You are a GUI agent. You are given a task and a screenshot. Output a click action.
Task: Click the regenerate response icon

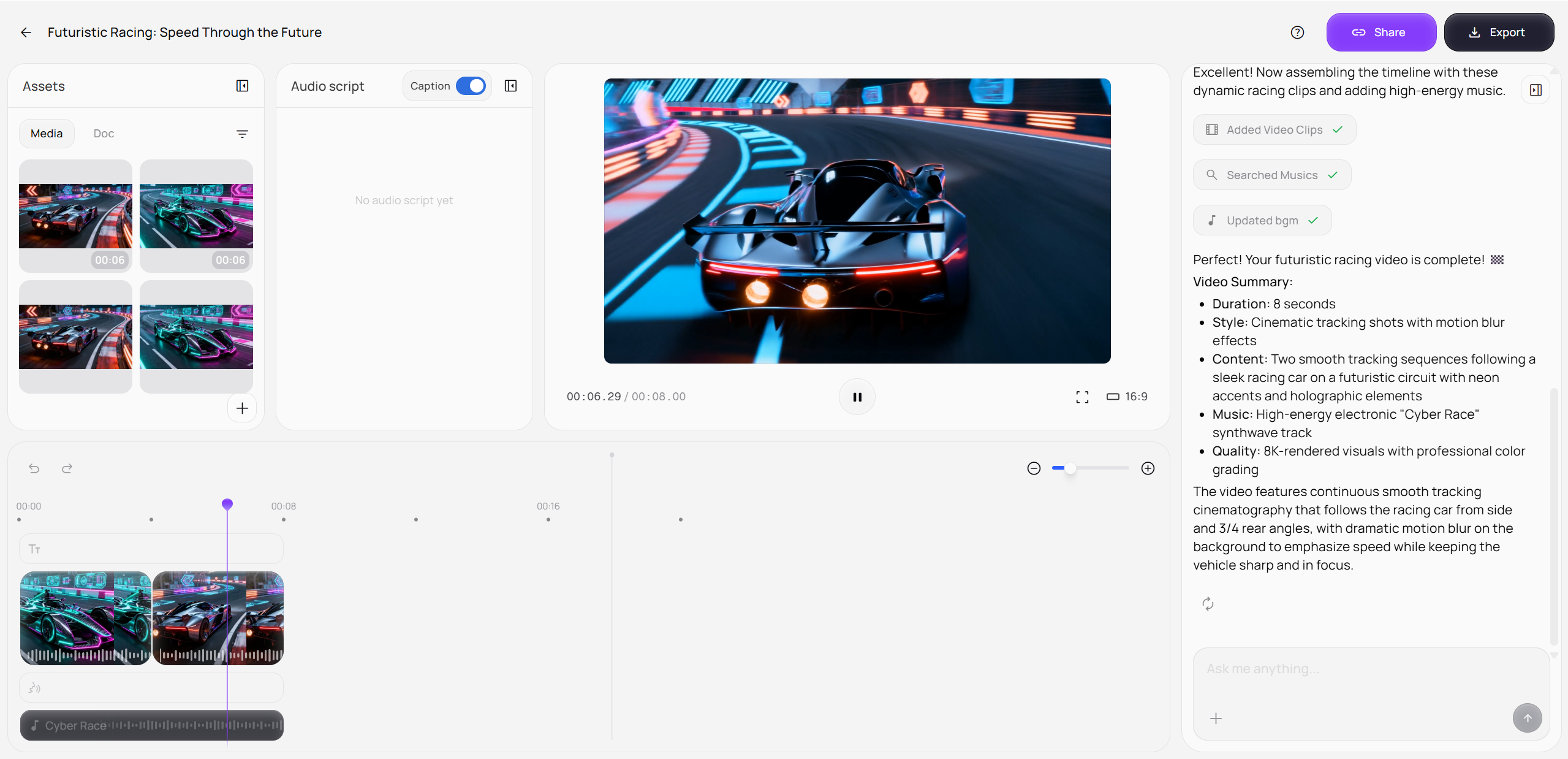tap(1208, 604)
